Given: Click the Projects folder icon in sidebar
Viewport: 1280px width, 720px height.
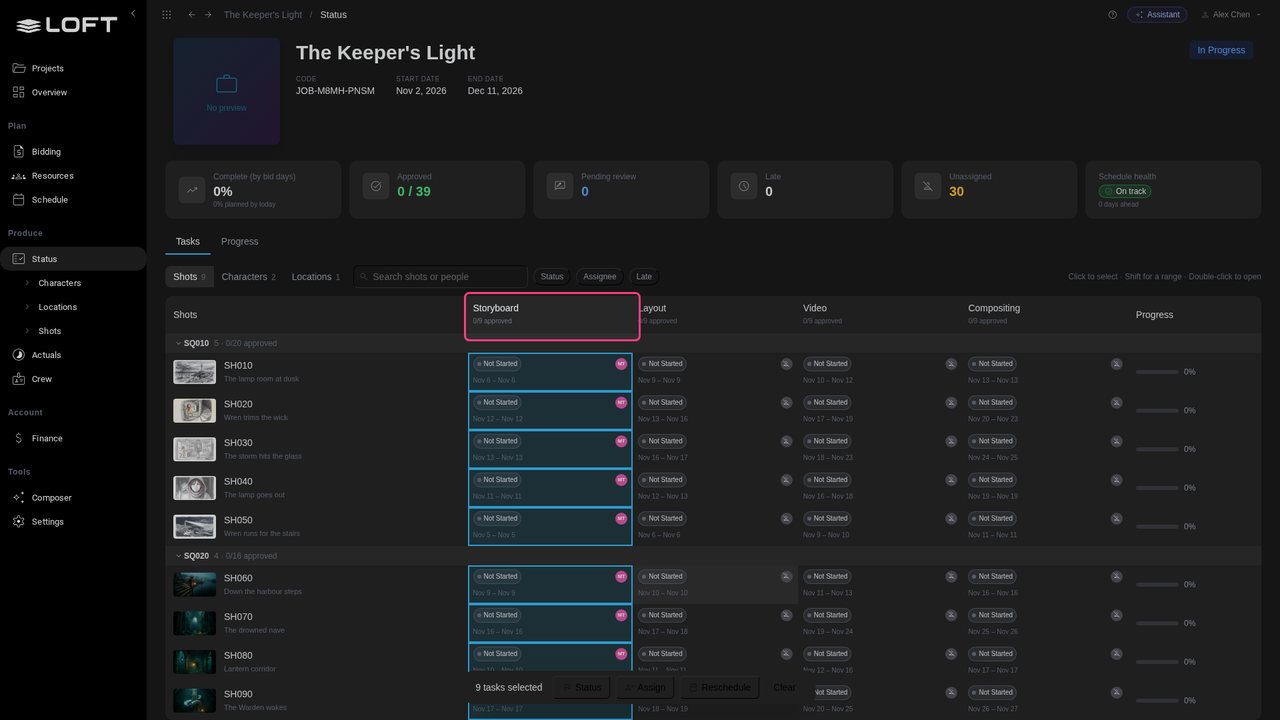Looking at the screenshot, I should [x=19, y=68].
